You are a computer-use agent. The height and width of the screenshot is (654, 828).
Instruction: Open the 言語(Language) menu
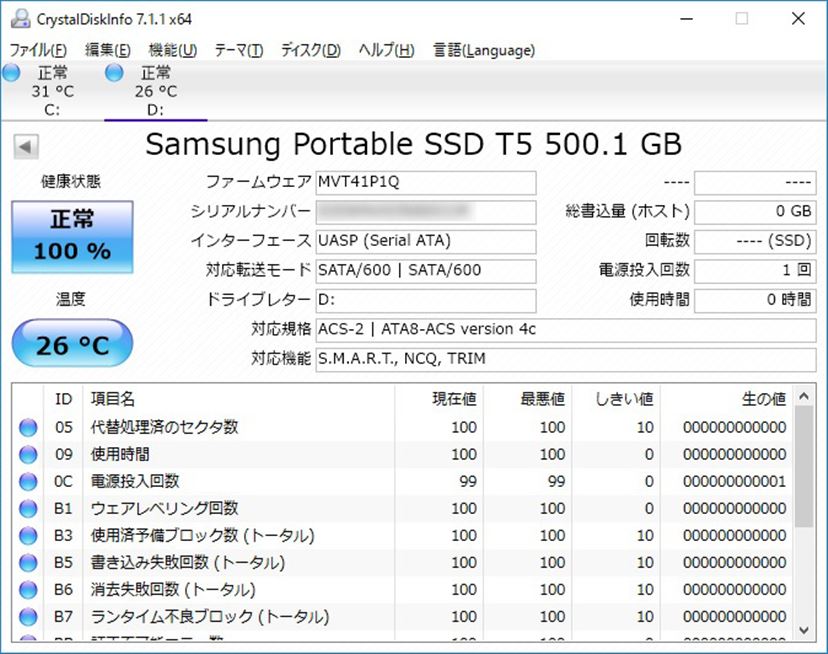484,50
